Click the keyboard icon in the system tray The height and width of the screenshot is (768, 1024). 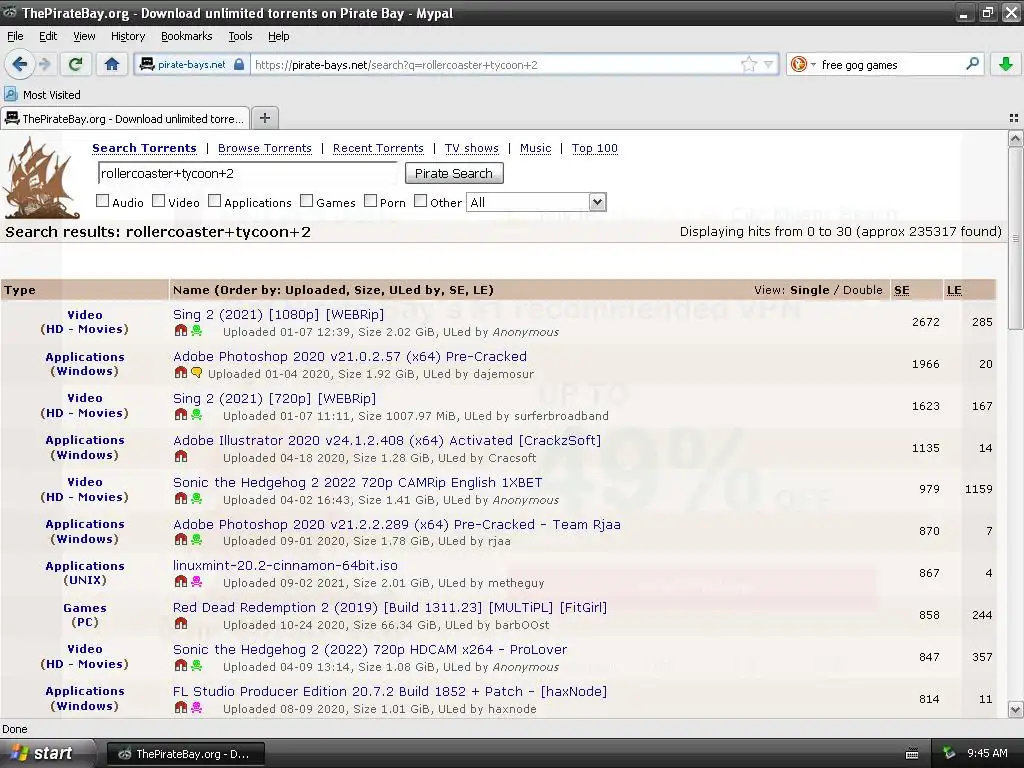coord(912,754)
